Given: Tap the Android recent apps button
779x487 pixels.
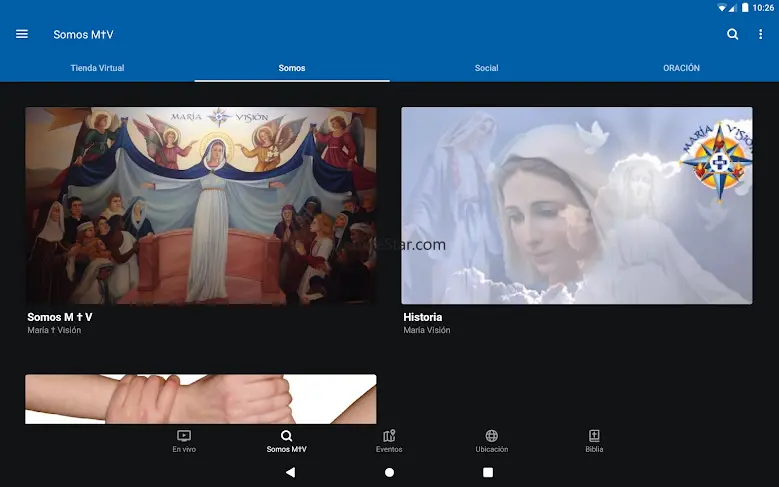Looking at the screenshot, I should pos(488,472).
